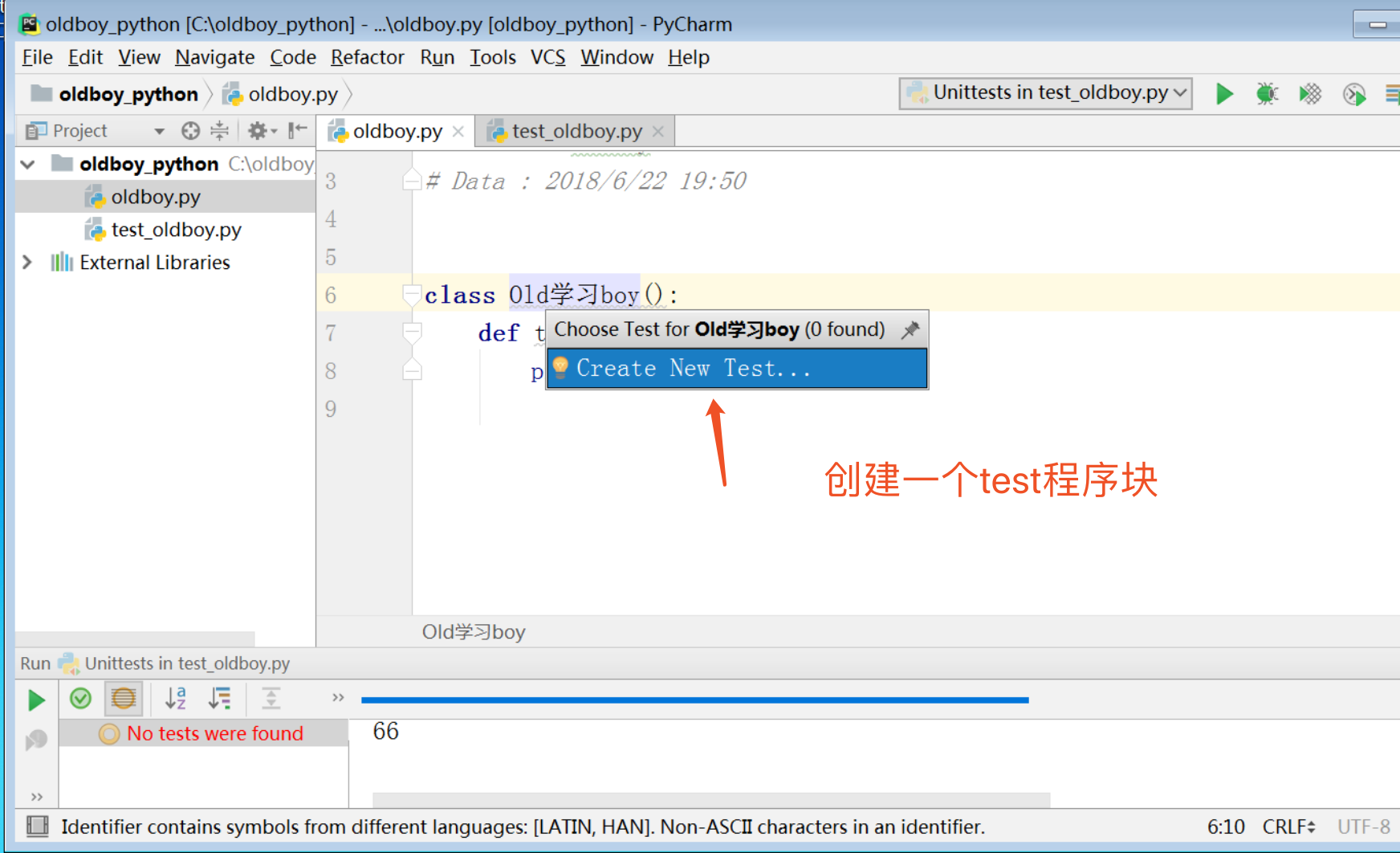Collapse all using the project panel icon

pyautogui.click(x=219, y=130)
